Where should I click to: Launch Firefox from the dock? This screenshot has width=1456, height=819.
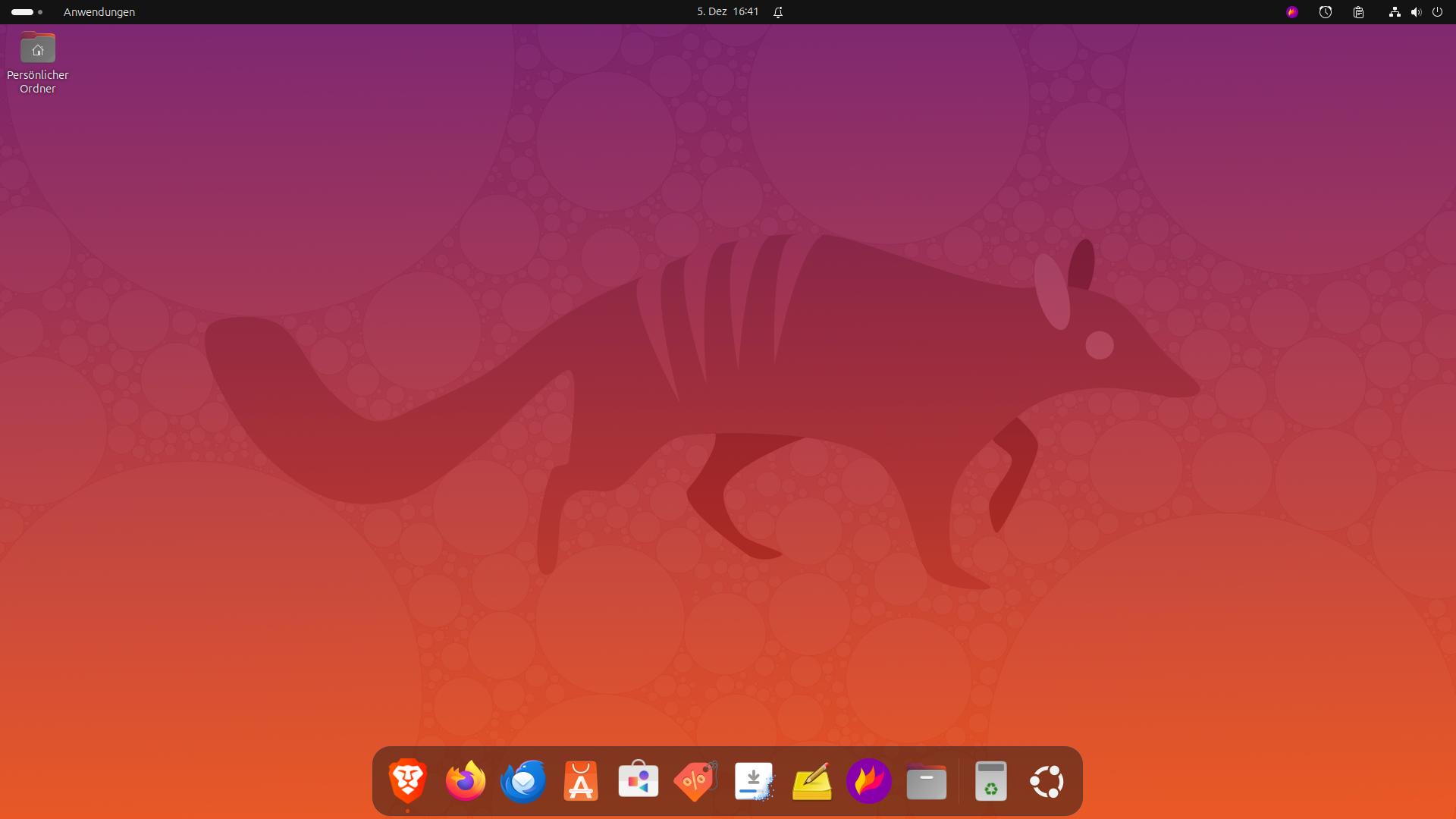click(466, 781)
